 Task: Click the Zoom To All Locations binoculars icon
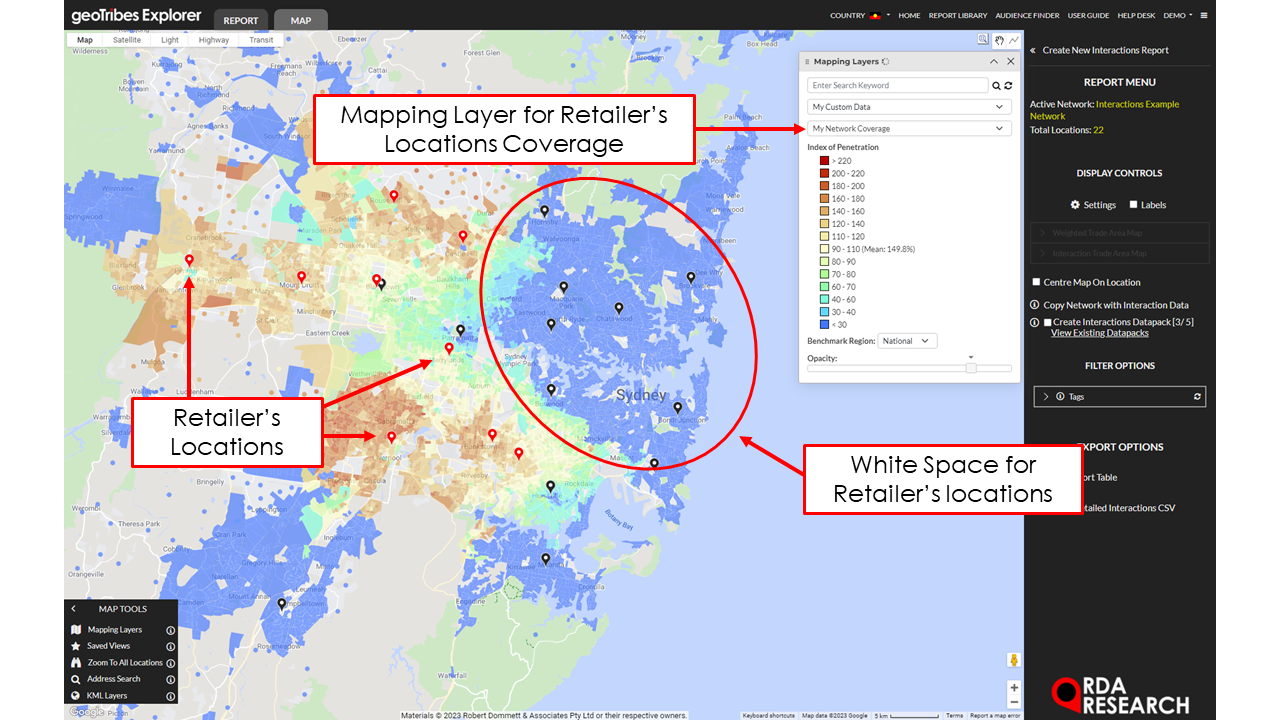(76, 662)
